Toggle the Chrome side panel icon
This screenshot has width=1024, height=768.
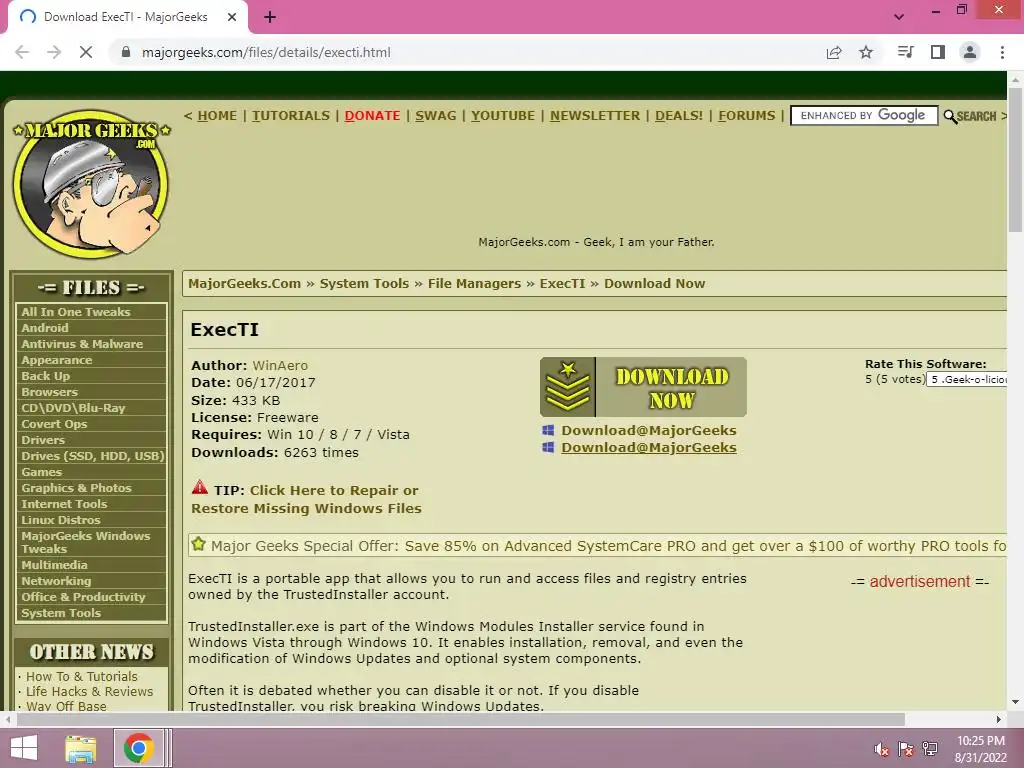coord(938,52)
